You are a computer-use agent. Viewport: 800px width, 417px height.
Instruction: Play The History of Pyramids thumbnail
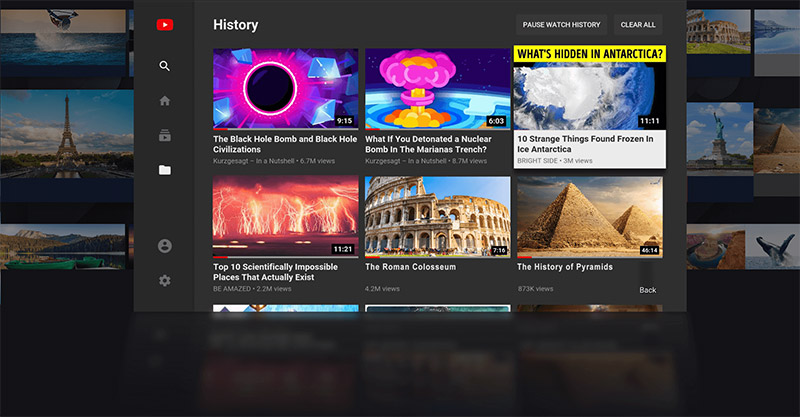[589, 217]
